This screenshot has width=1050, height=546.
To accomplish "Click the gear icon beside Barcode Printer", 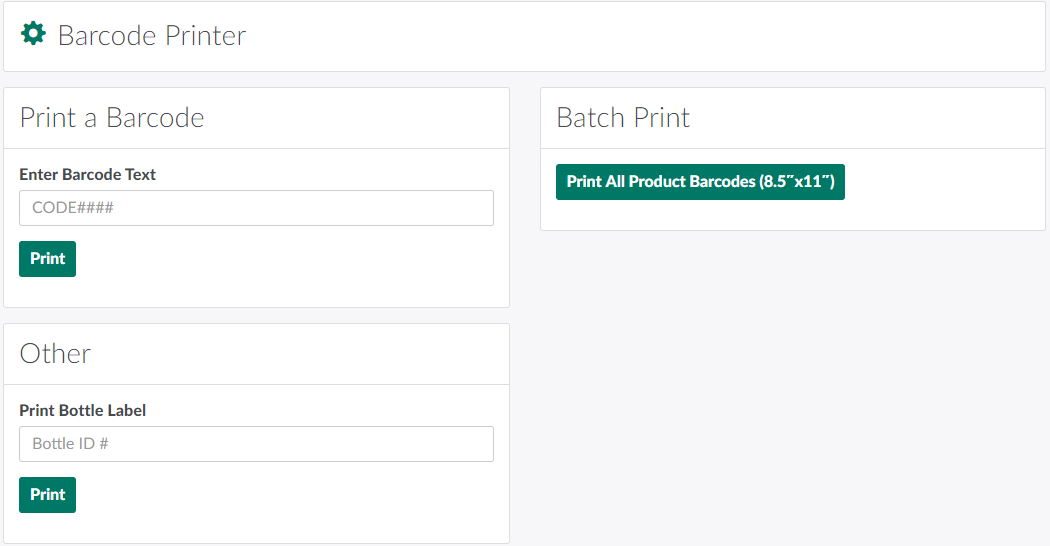I will (x=33, y=35).
